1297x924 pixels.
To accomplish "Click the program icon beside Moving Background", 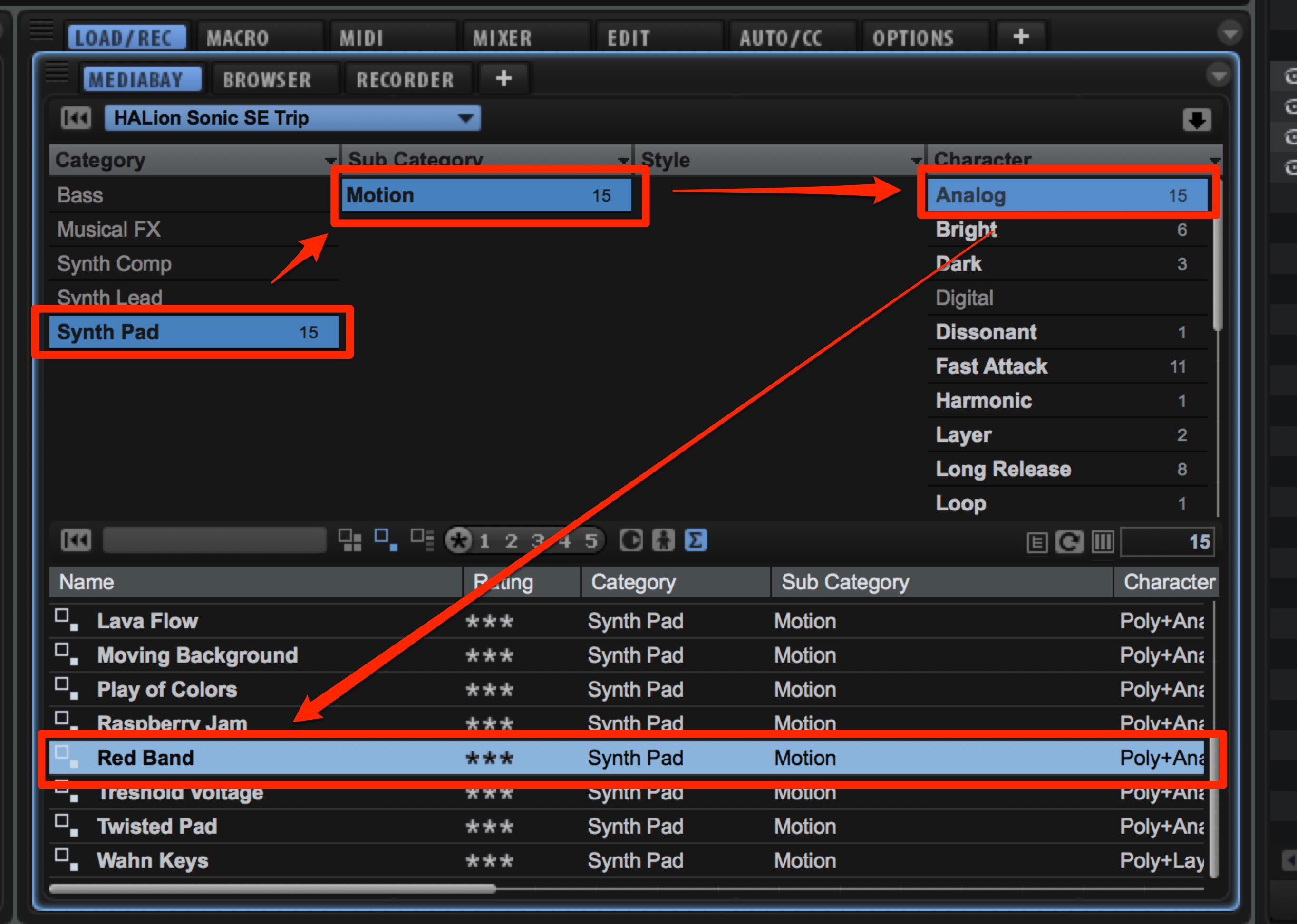I will [67, 654].
